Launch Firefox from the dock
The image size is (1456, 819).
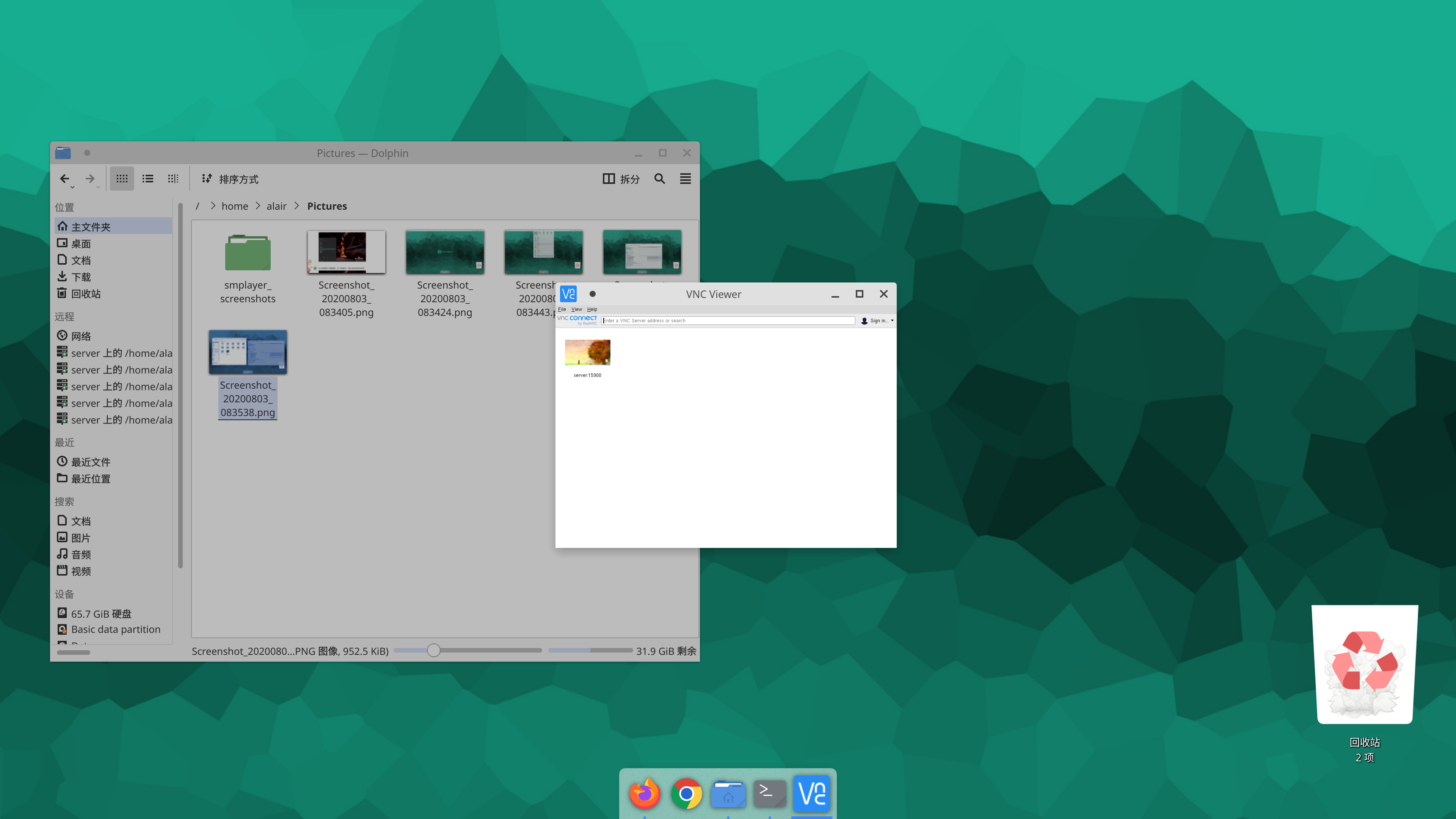pyautogui.click(x=644, y=794)
